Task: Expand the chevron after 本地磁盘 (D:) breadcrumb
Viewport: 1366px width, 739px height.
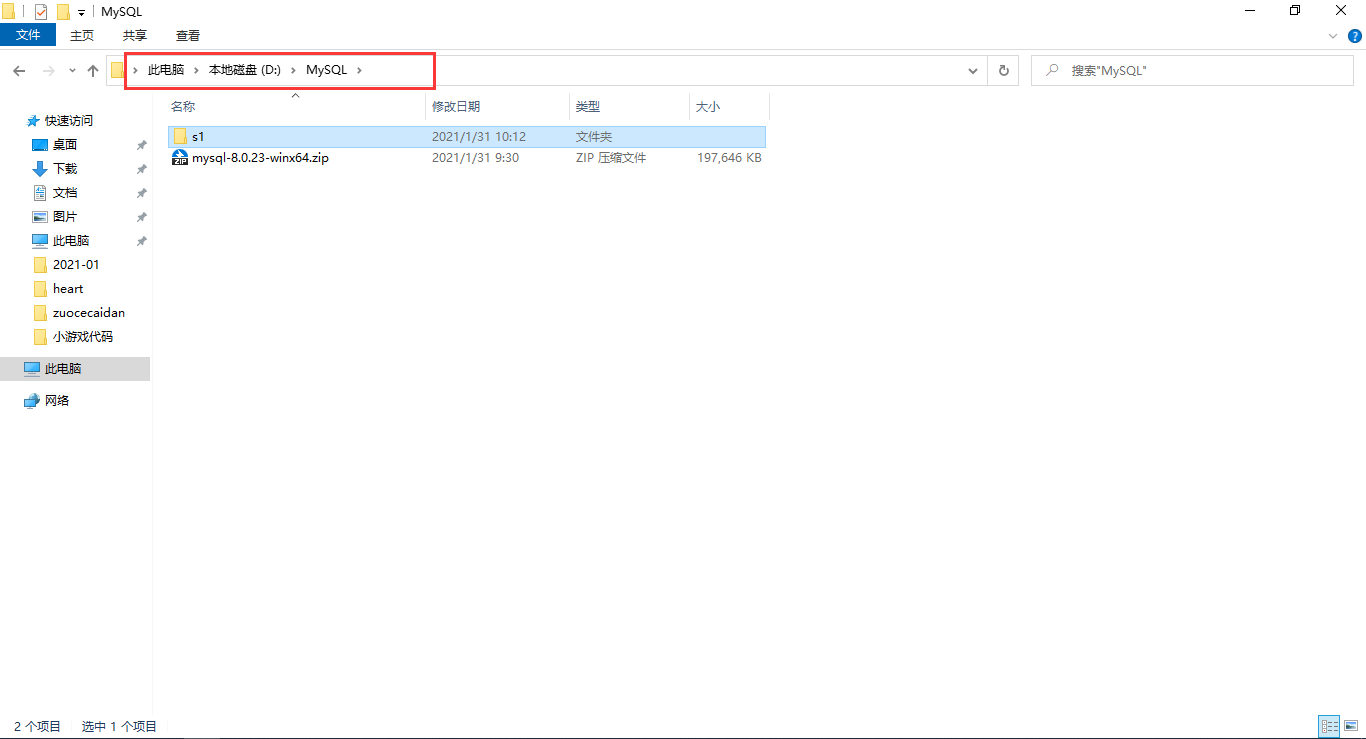Action: 294,70
